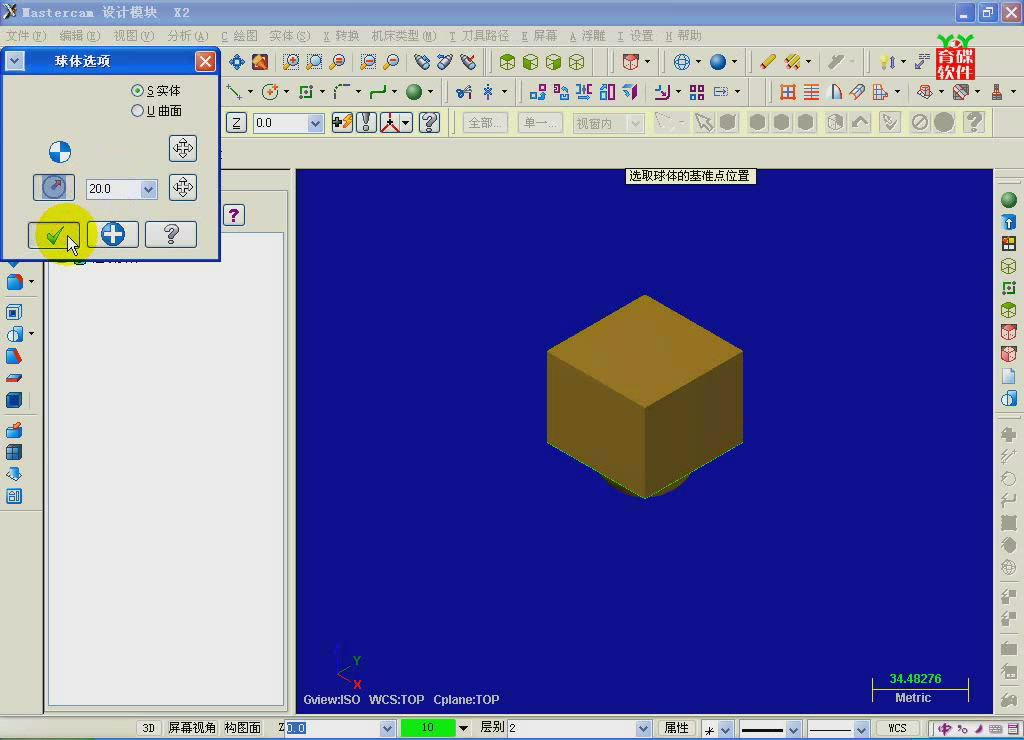Click the base point sphere icon
The height and width of the screenshot is (740, 1024).
coord(60,152)
